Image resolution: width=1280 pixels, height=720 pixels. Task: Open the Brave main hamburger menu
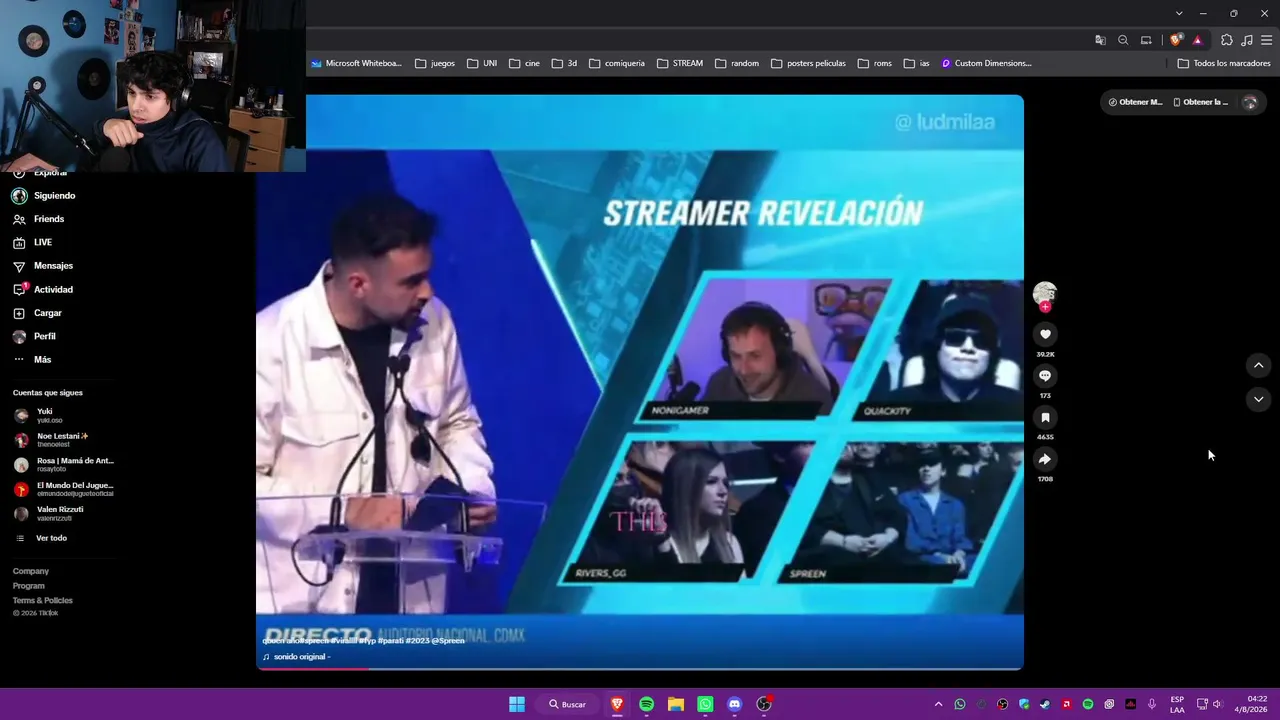[1267, 40]
